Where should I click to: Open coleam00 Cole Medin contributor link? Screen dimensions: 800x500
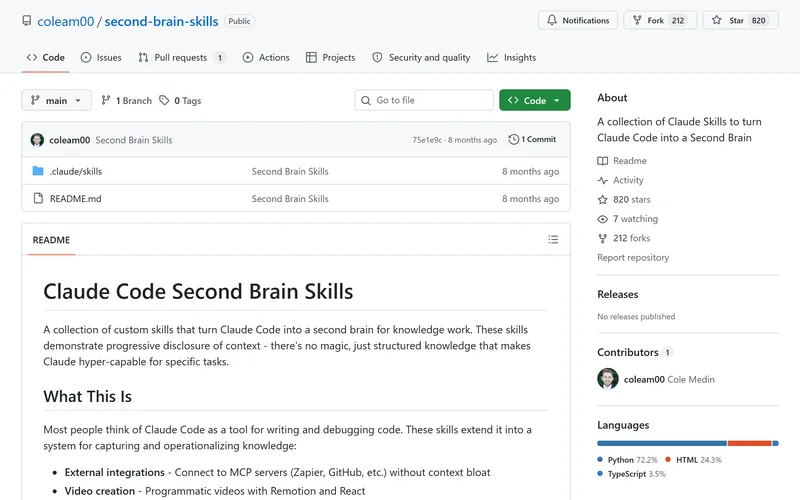(x=669, y=380)
